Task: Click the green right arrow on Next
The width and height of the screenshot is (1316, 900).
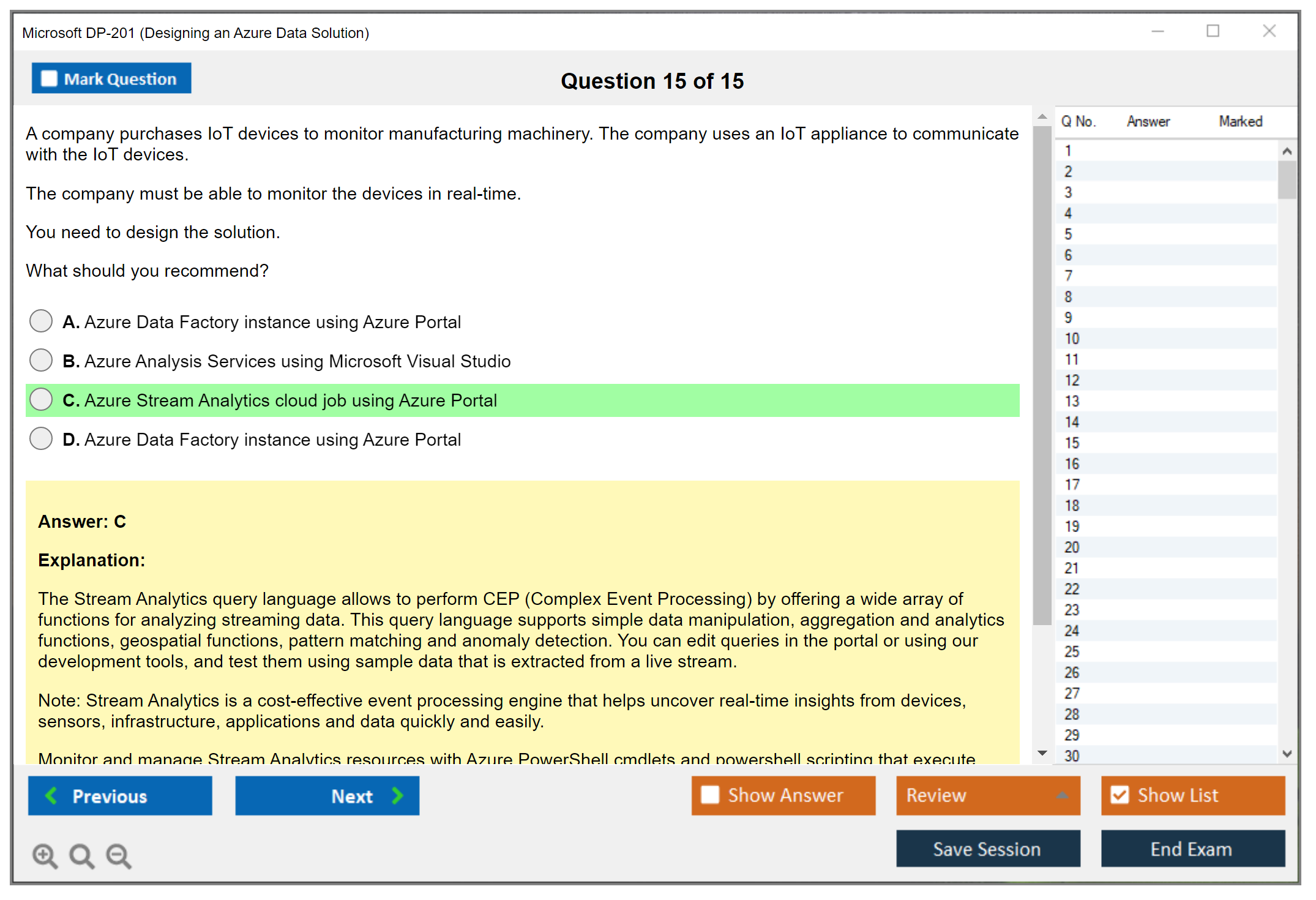Action: click(397, 795)
